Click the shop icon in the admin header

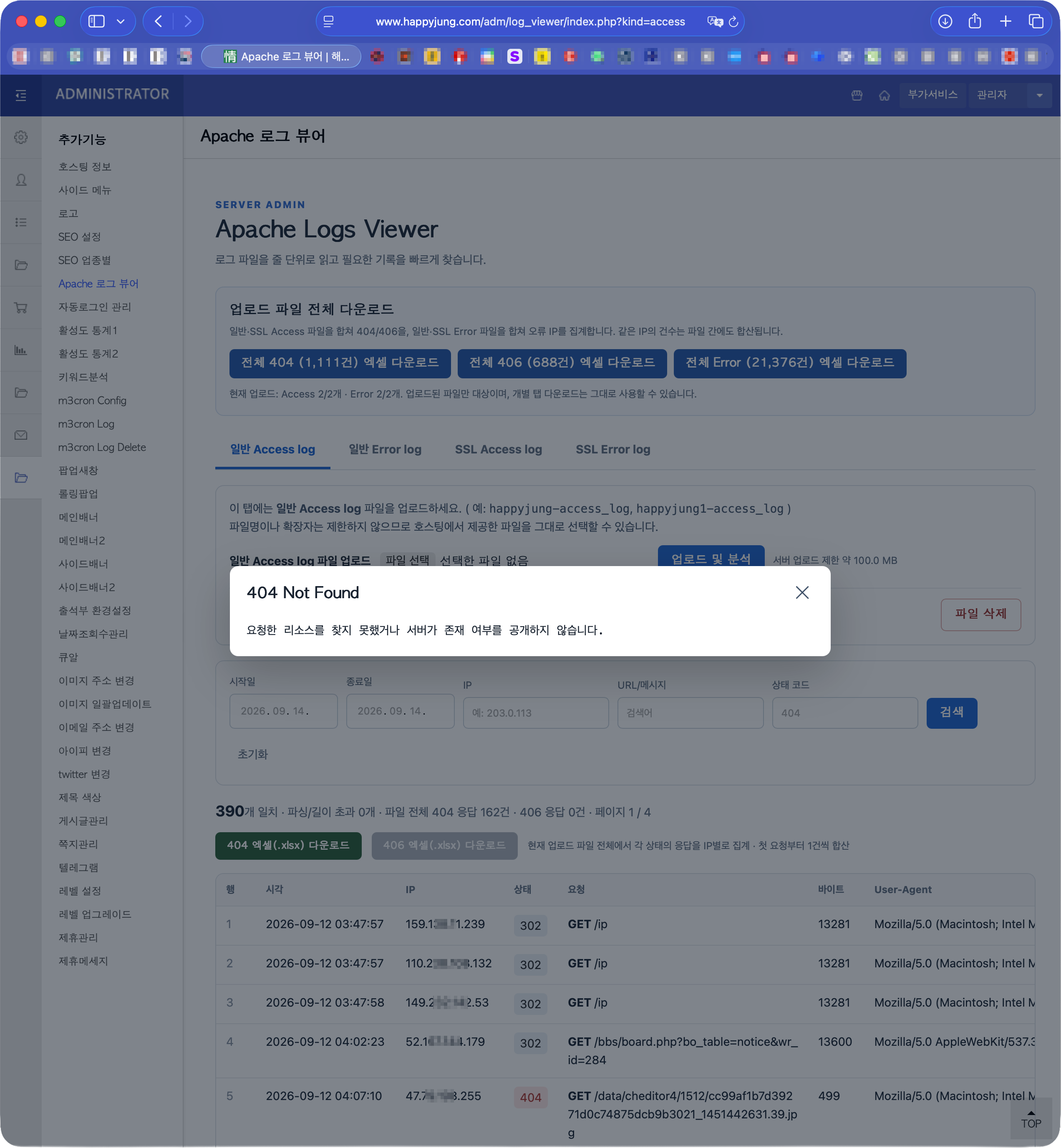click(x=857, y=95)
